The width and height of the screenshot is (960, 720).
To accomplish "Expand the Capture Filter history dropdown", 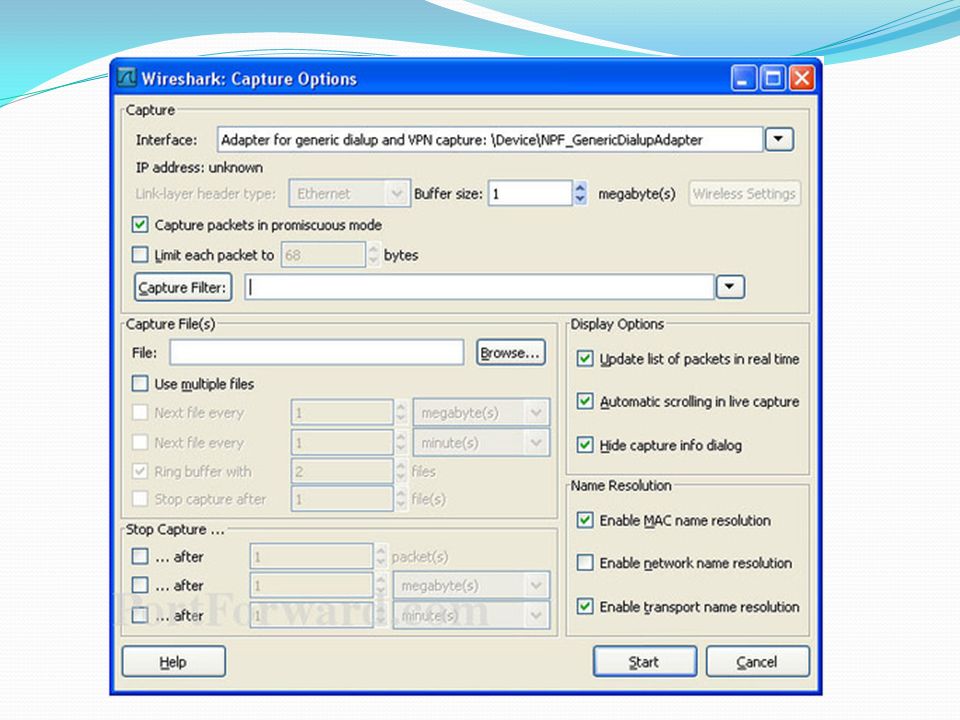I will pyautogui.click(x=730, y=287).
